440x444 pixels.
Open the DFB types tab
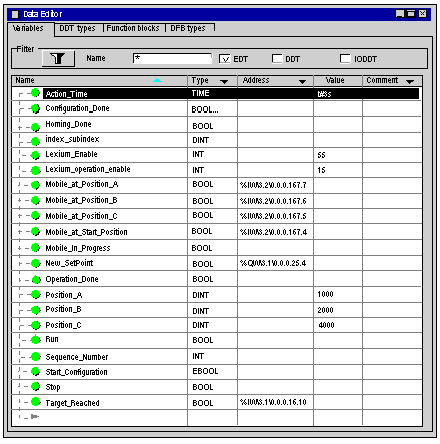click(x=188, y=28)
